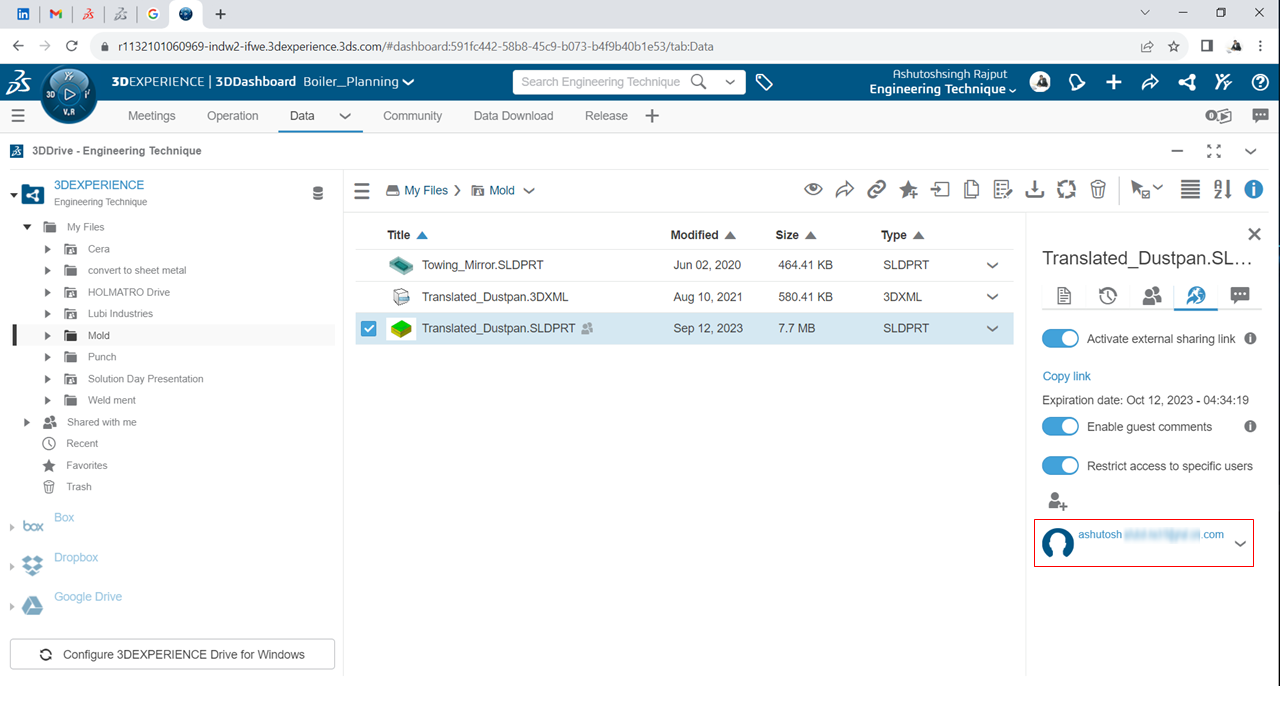
Task: Download the selected file
Action: coord(1035,189)
